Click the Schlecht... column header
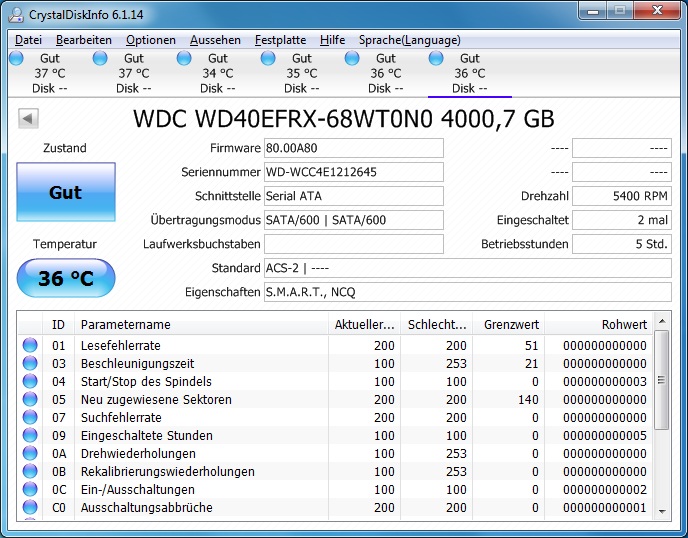Image resolution: width=688 pixels, height=538 pixels. pos(437,324)
